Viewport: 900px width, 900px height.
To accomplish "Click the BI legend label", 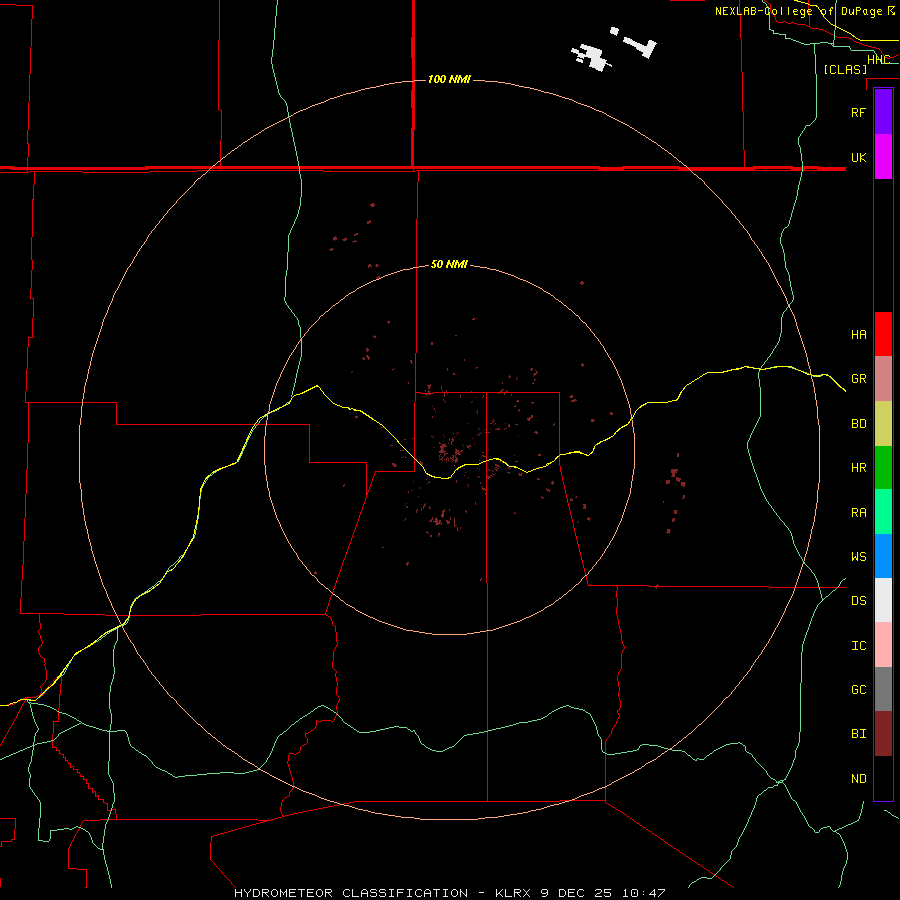I will pyautogui.click(x=858, y=734).
